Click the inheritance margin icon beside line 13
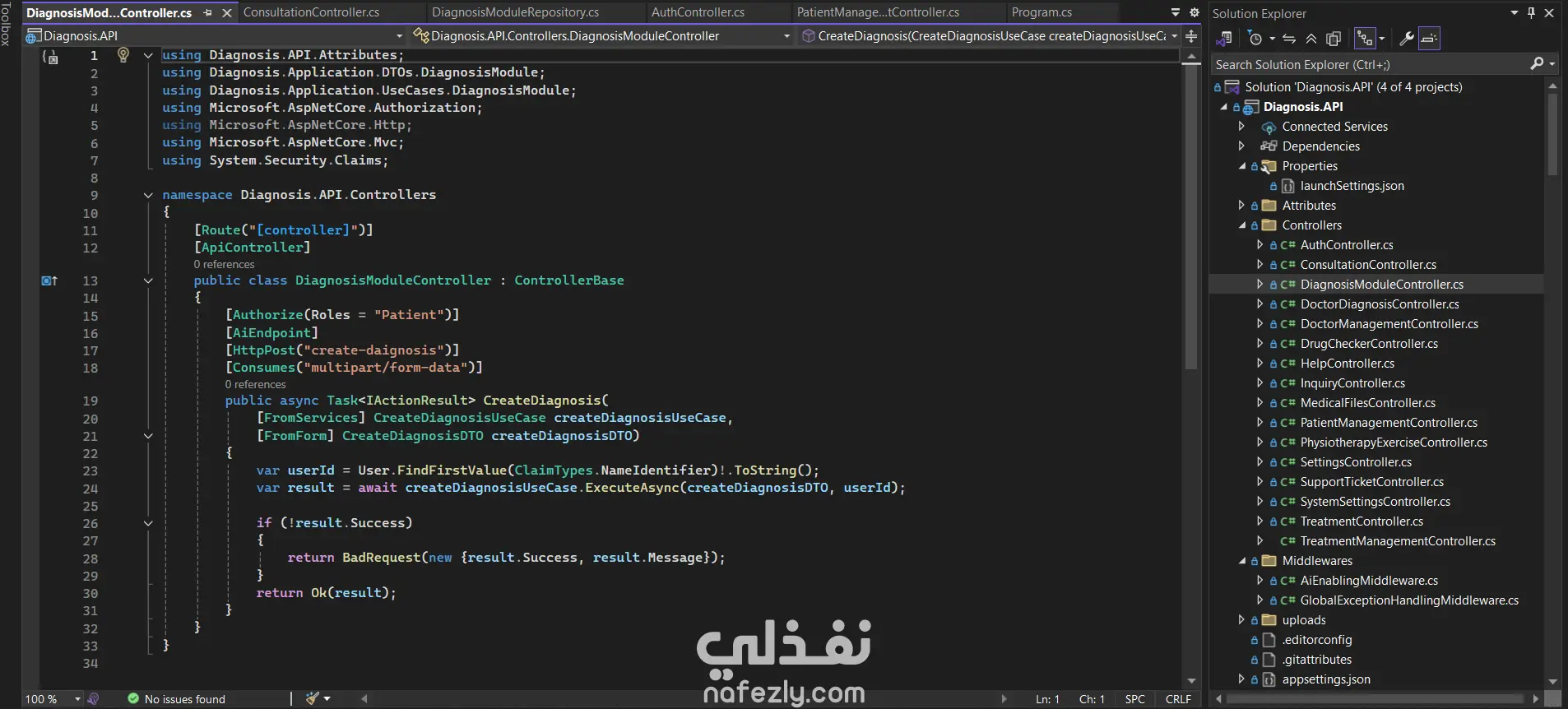This screenshot has width=1568, height=709. [x=49, y=280]
